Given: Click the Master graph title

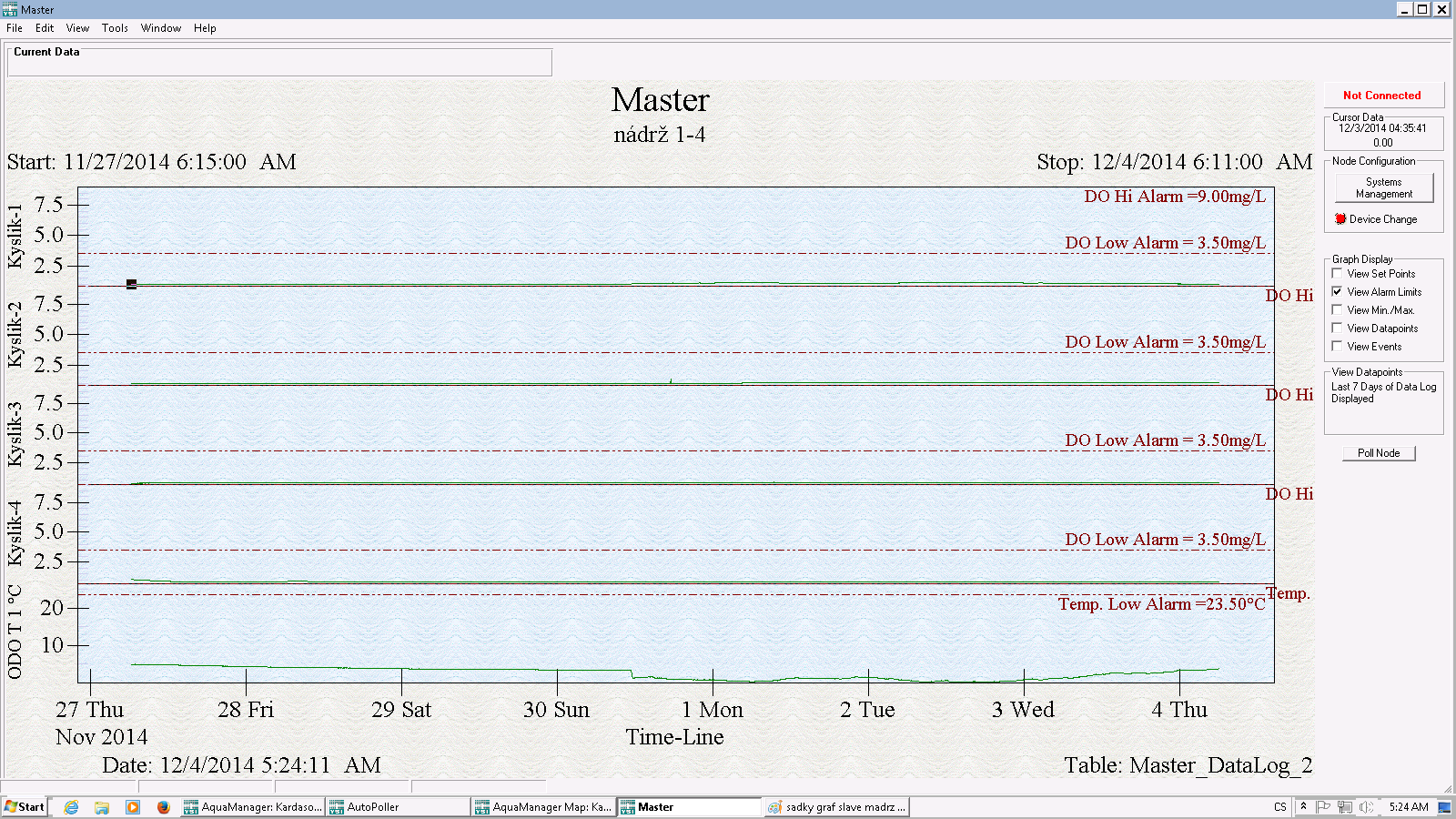Looking at the screenshot, I should point(660,100).
